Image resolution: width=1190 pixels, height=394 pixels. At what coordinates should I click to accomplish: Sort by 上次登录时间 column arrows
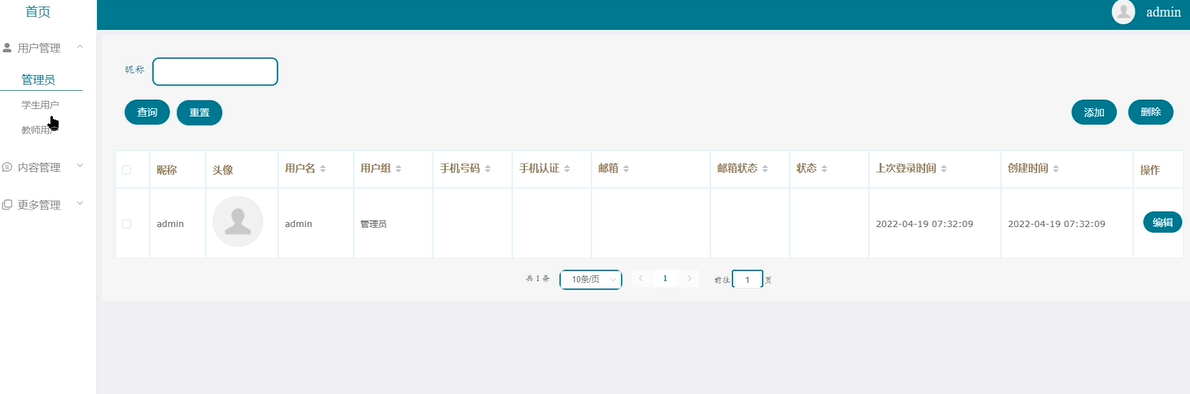[943, 169]
